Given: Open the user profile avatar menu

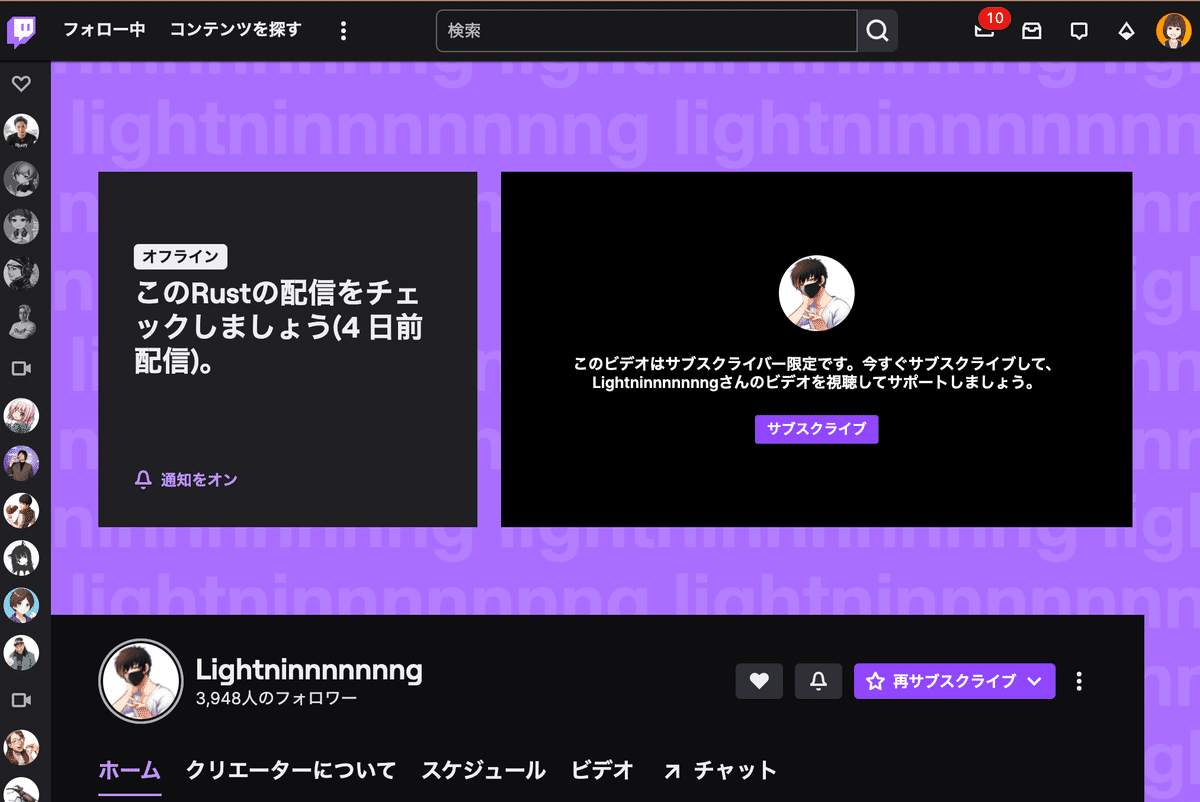Looking at the screenshot, I should pos(1172,31).
